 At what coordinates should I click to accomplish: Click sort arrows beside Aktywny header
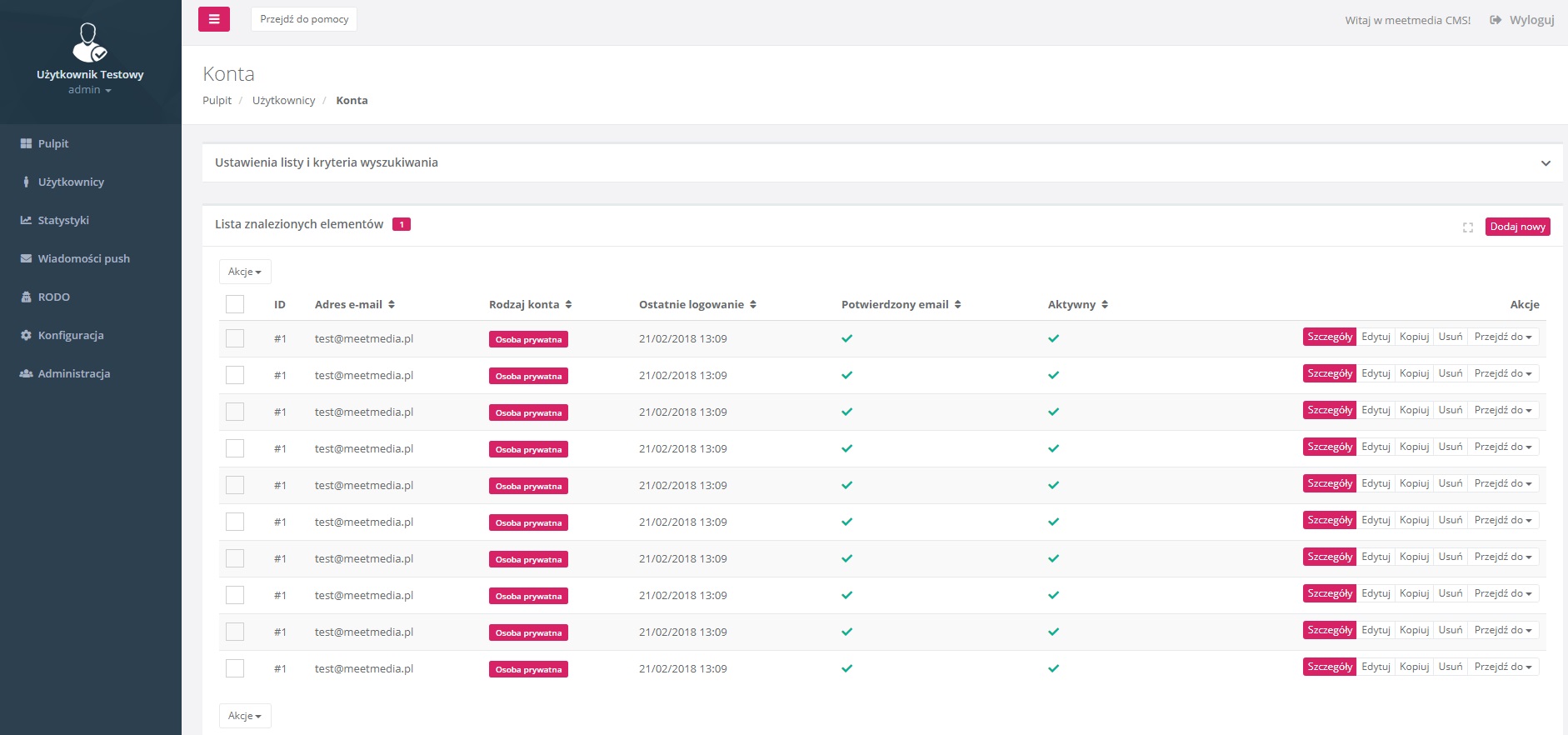[1105, 305]
